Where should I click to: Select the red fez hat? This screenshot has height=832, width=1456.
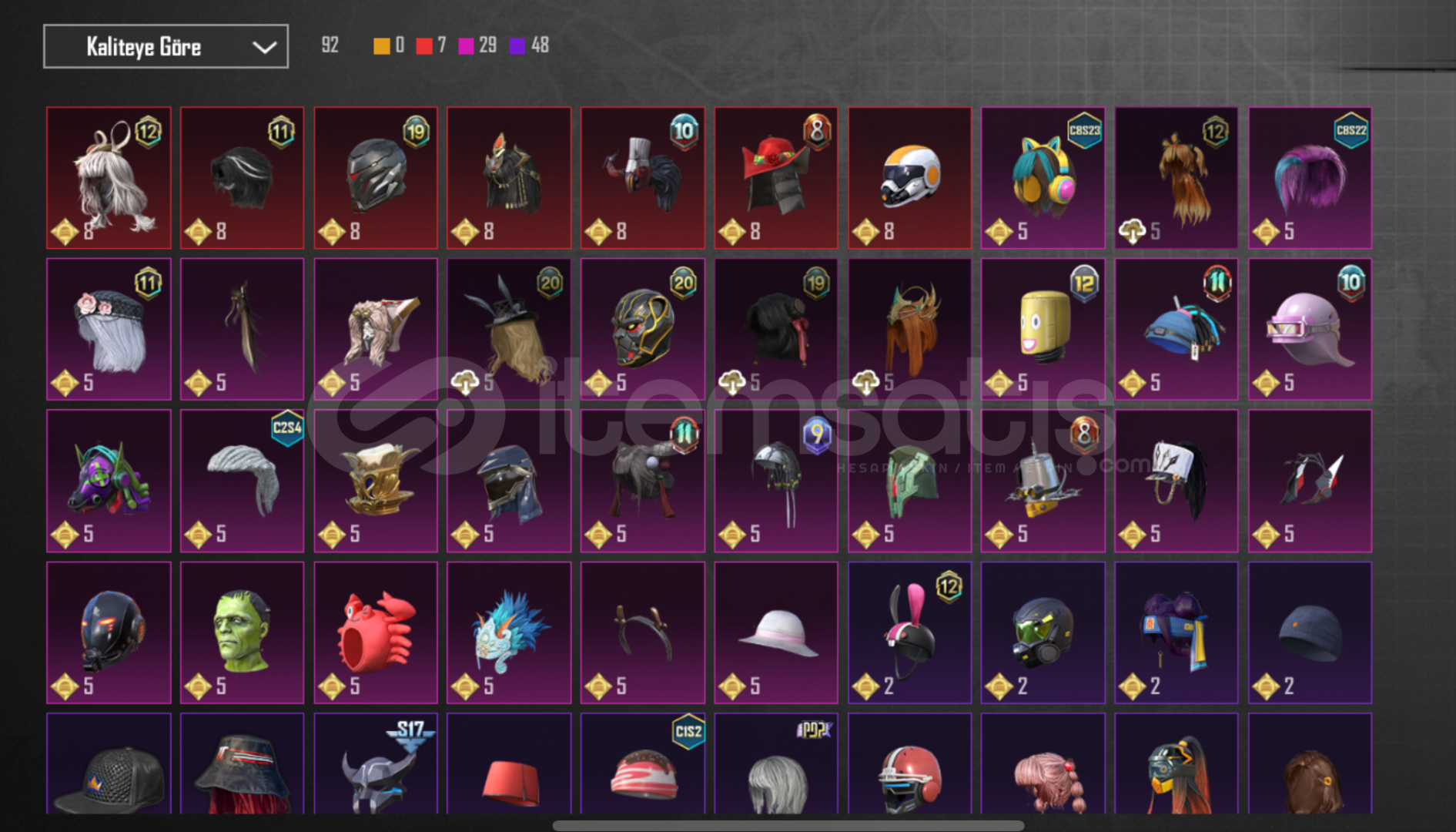(509, 763)
